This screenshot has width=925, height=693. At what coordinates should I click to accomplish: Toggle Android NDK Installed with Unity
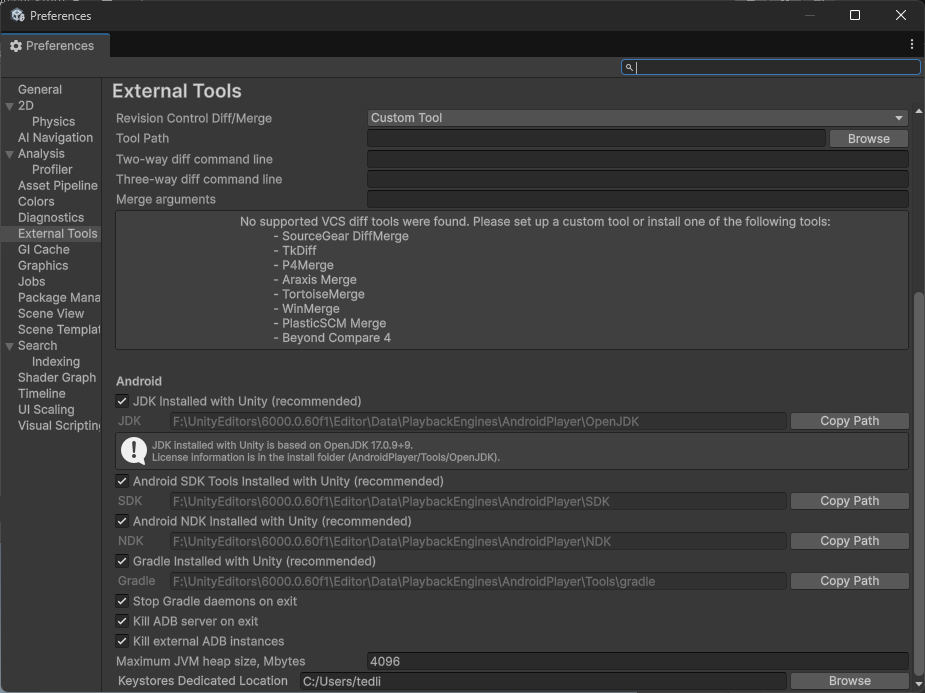(122, 521)
